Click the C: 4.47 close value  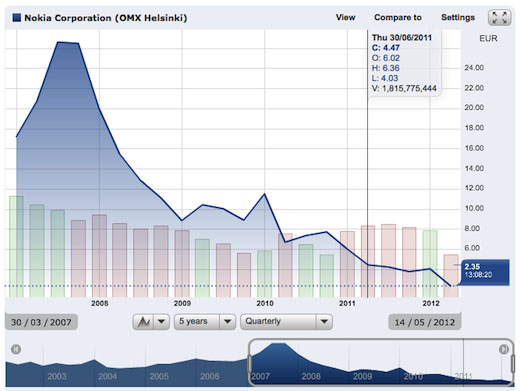386,48
